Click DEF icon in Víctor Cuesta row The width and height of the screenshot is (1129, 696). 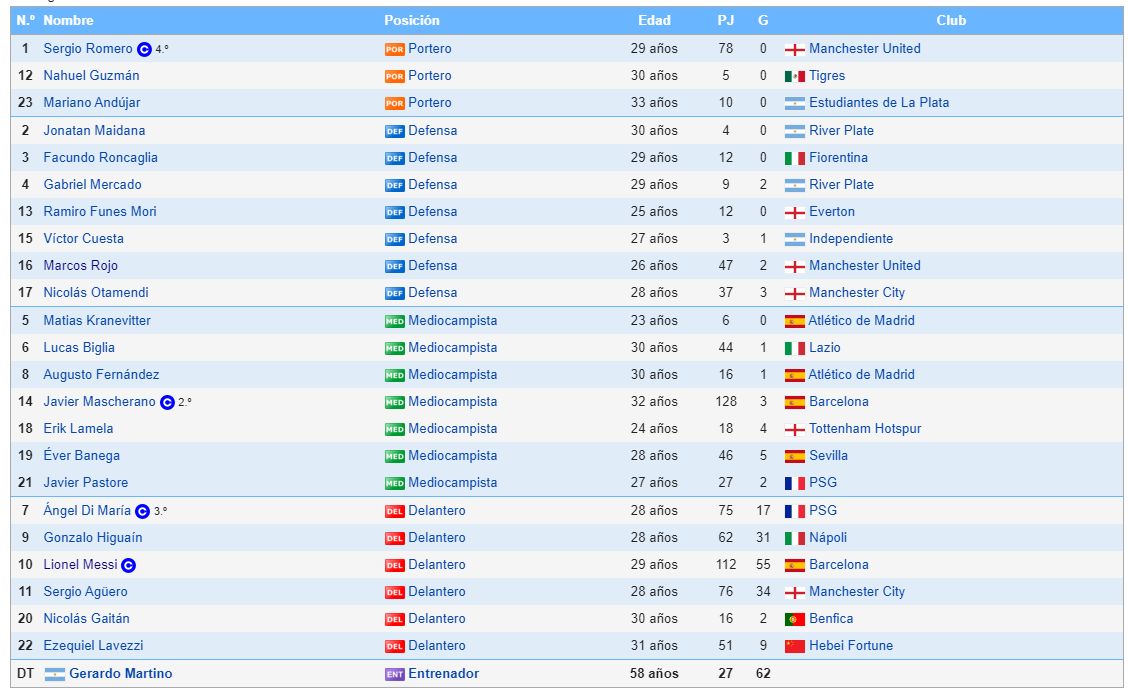[x=395, y=239]
